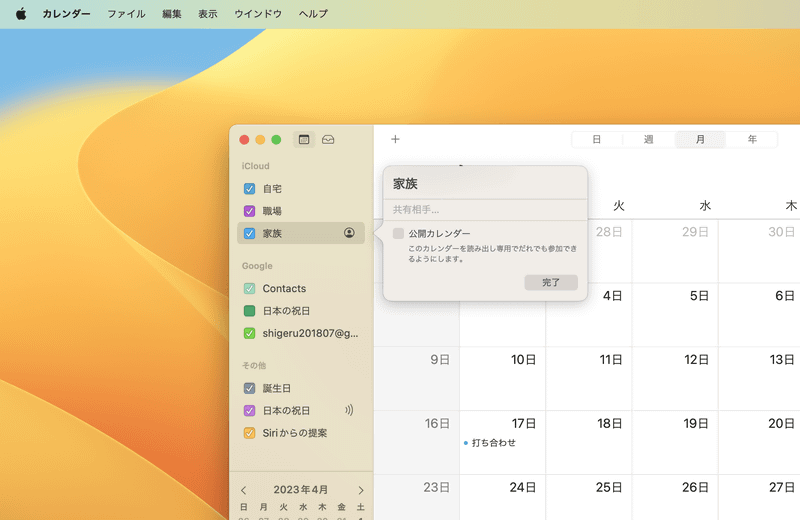Go to previous month in mini calendar
800x520 pixels.
click(x=243, y=490)
